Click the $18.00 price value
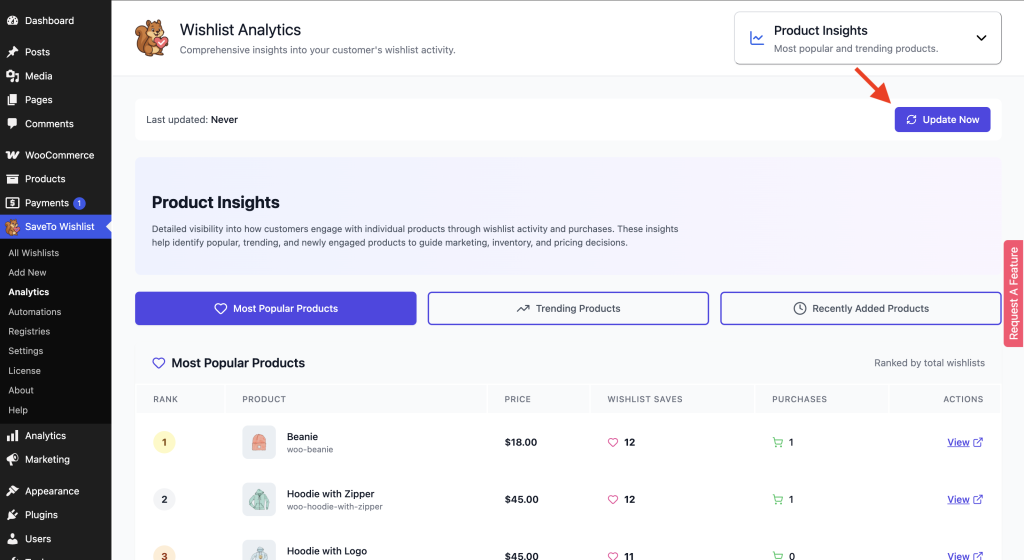Viewport: 1024px width, 560px height. tap(520, 443)
